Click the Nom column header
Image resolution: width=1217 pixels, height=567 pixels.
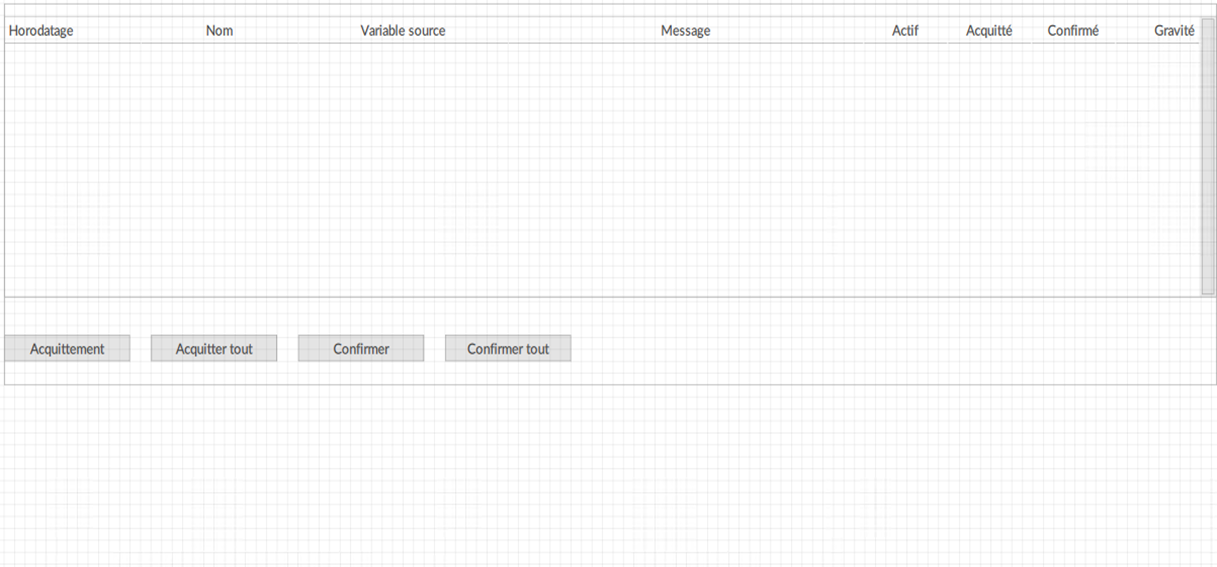coord(219,31)
